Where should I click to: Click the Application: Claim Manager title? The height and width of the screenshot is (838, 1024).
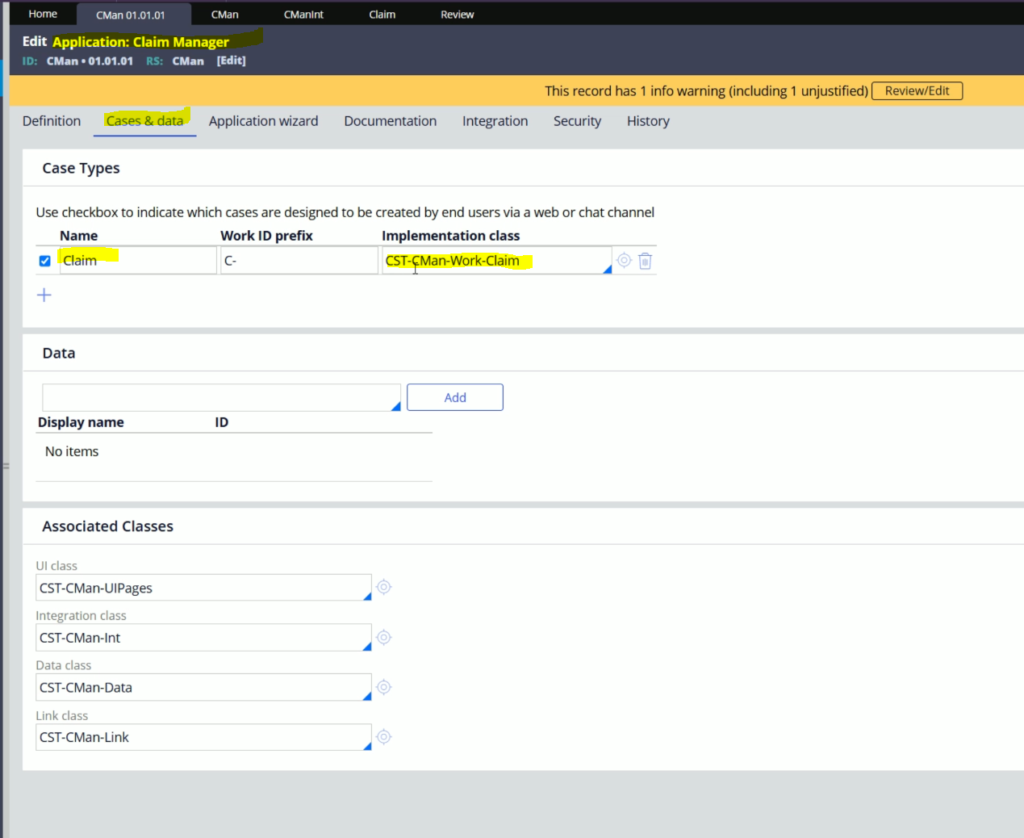coord(141,42)
